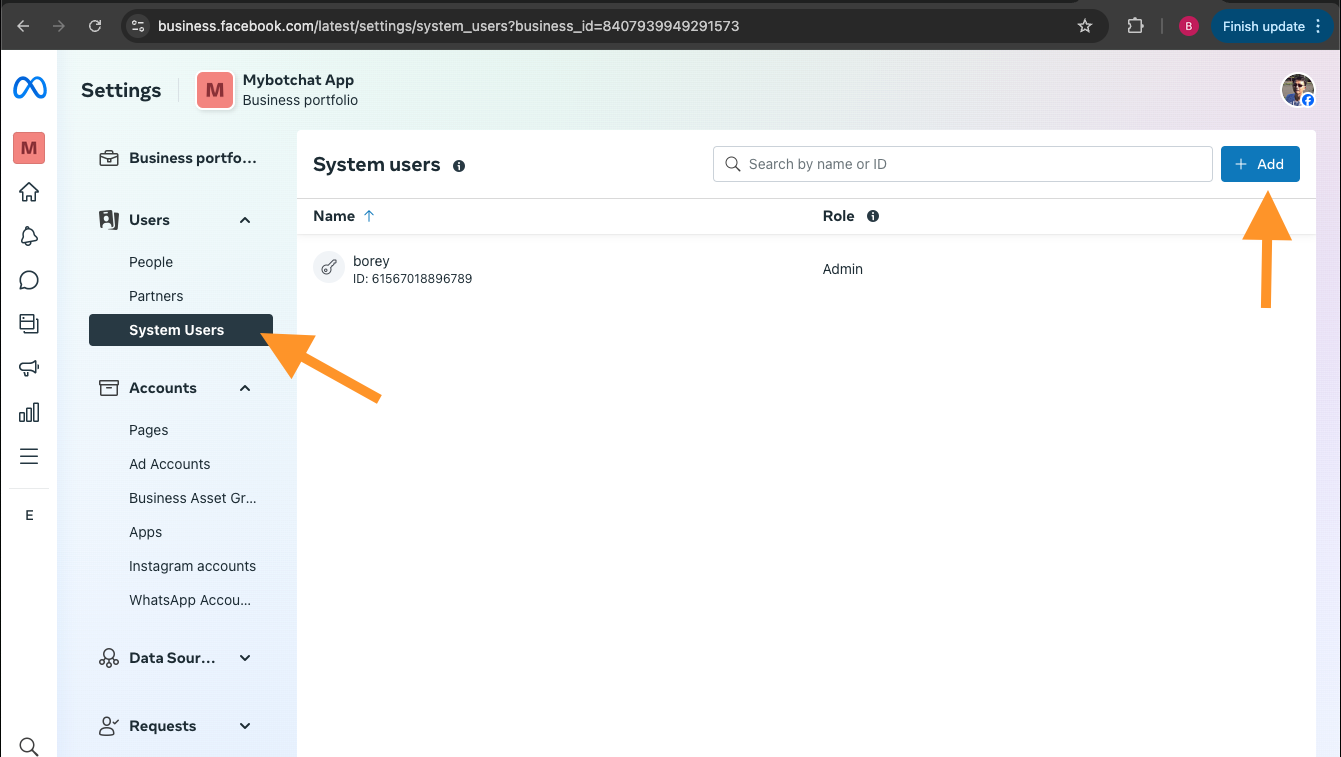Open the insights bar chart icon
Viewport: 1341px width, 757px height.
tap(29, 412)
